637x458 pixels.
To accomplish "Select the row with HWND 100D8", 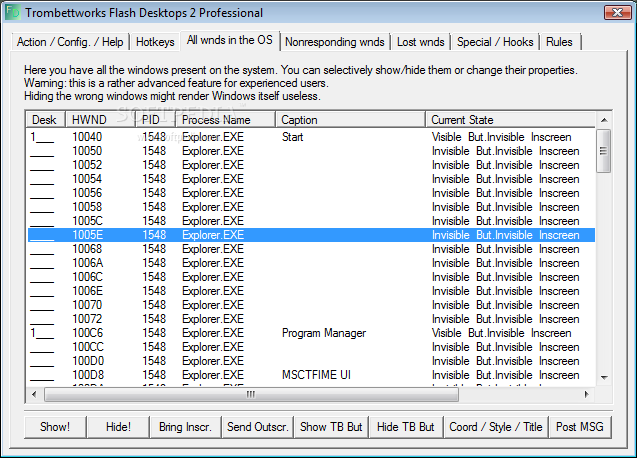I will tap(311, 375).
